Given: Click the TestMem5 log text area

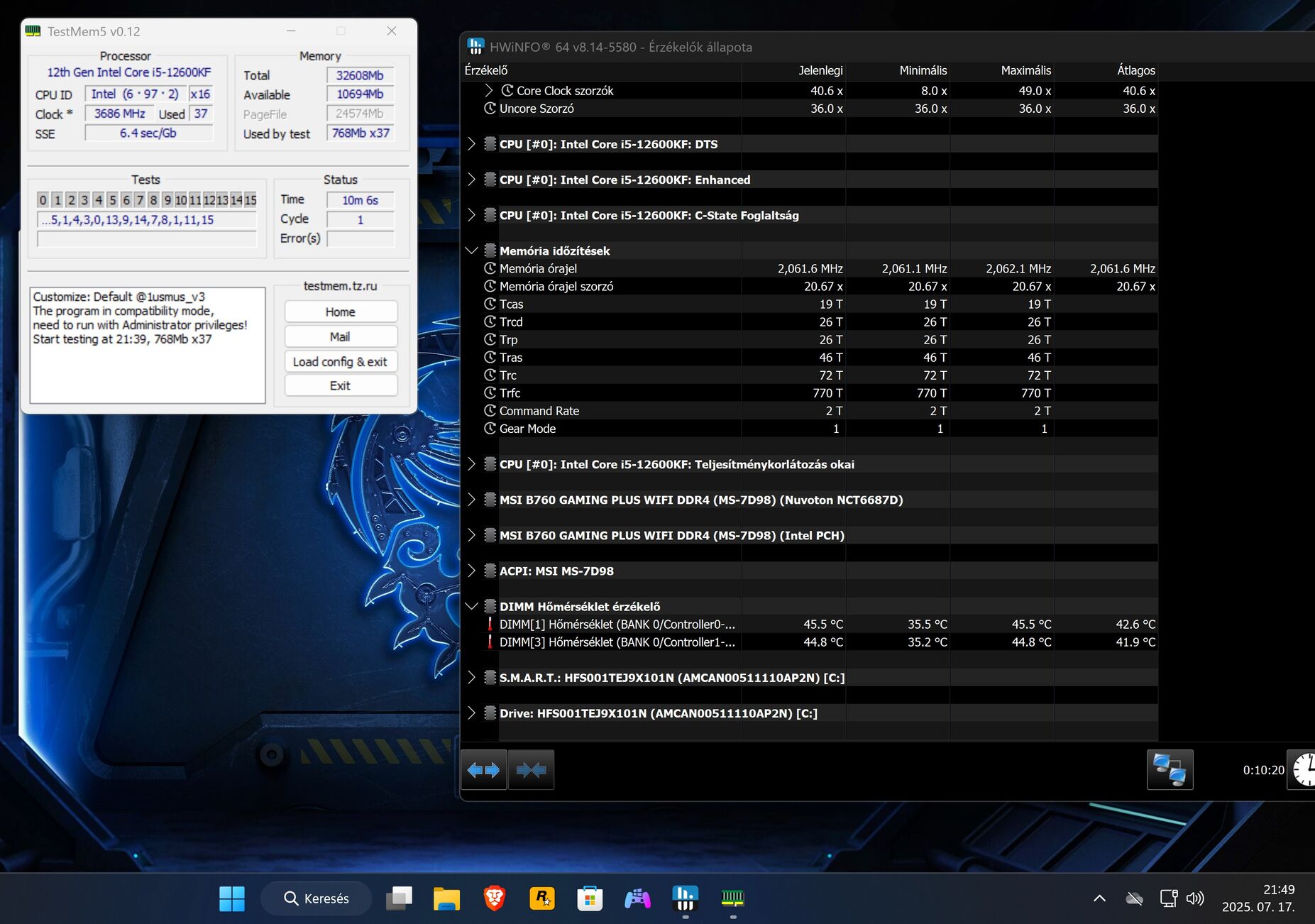Looking at the screenshot, I should pyautogui.click(x=148, y=345).
